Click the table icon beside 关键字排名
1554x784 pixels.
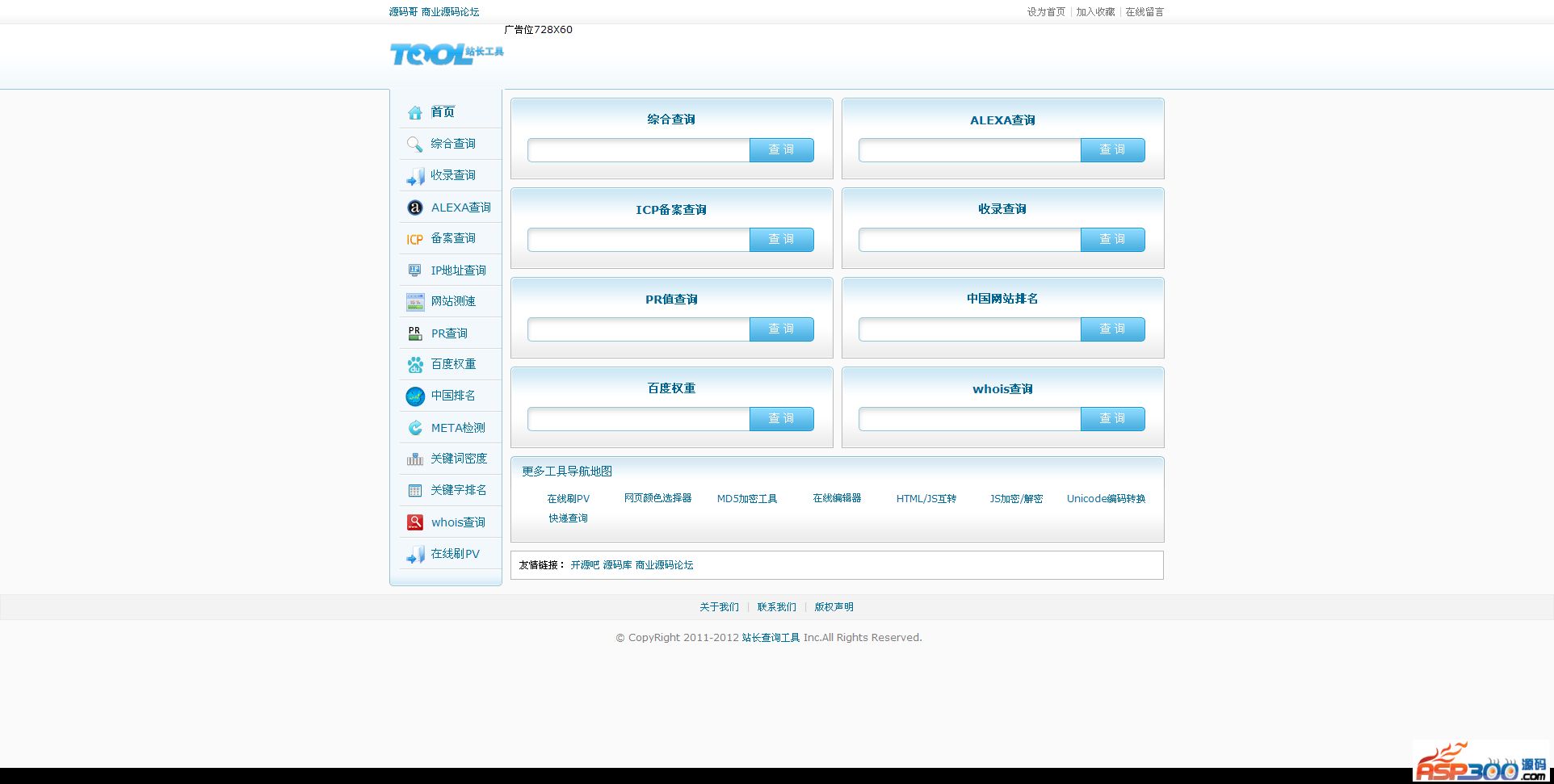[x=415, y=491]
